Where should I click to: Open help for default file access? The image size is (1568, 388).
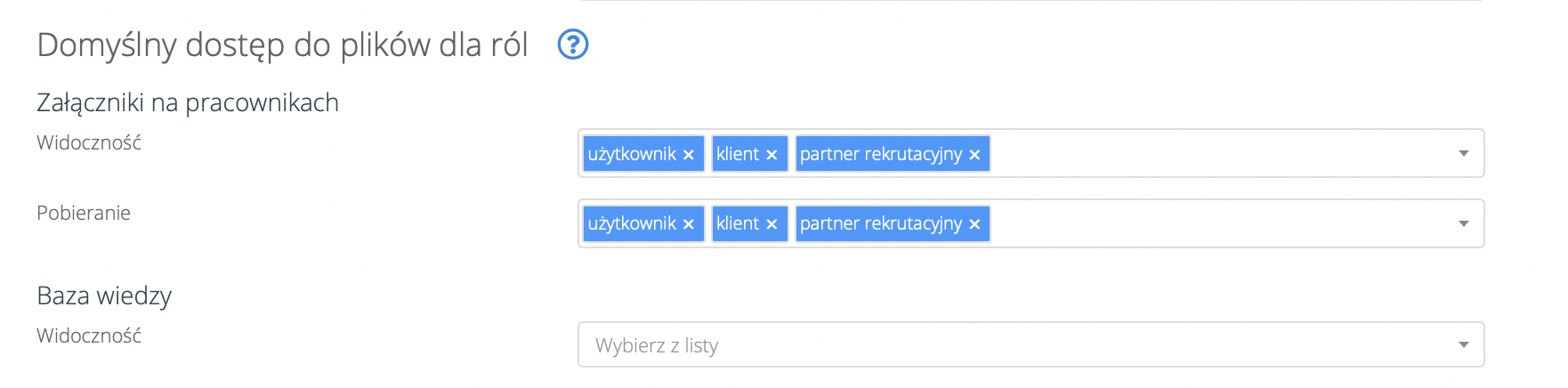[x=573, y=44]
